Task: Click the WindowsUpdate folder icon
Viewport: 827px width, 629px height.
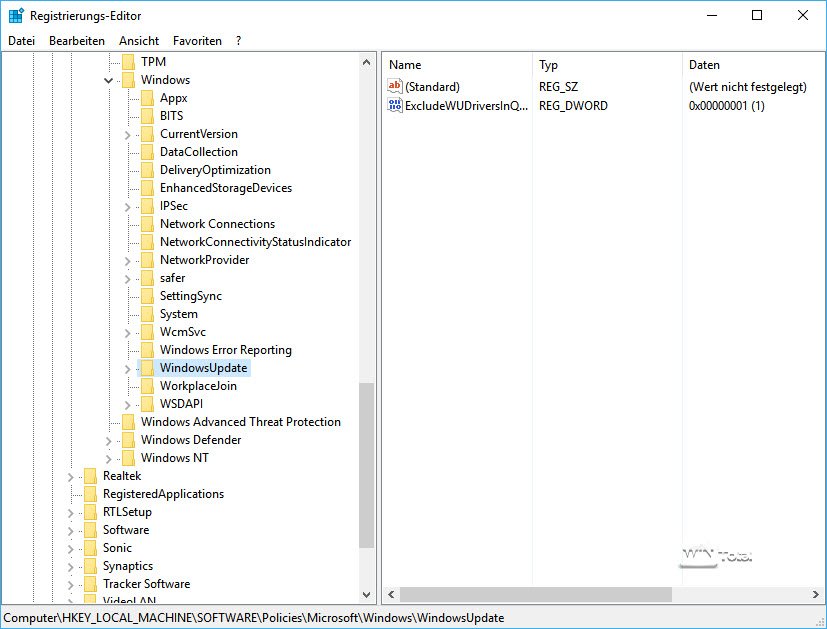Action: click(x=147, y=368)
